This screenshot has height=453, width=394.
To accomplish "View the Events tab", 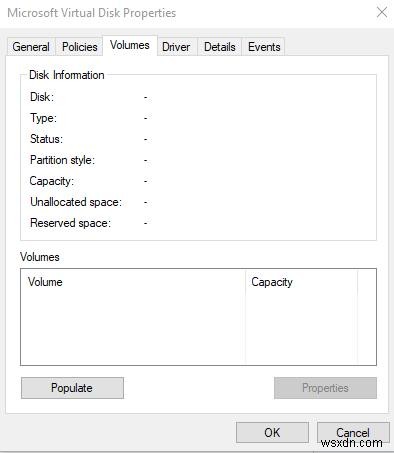I will click(264, 47).
